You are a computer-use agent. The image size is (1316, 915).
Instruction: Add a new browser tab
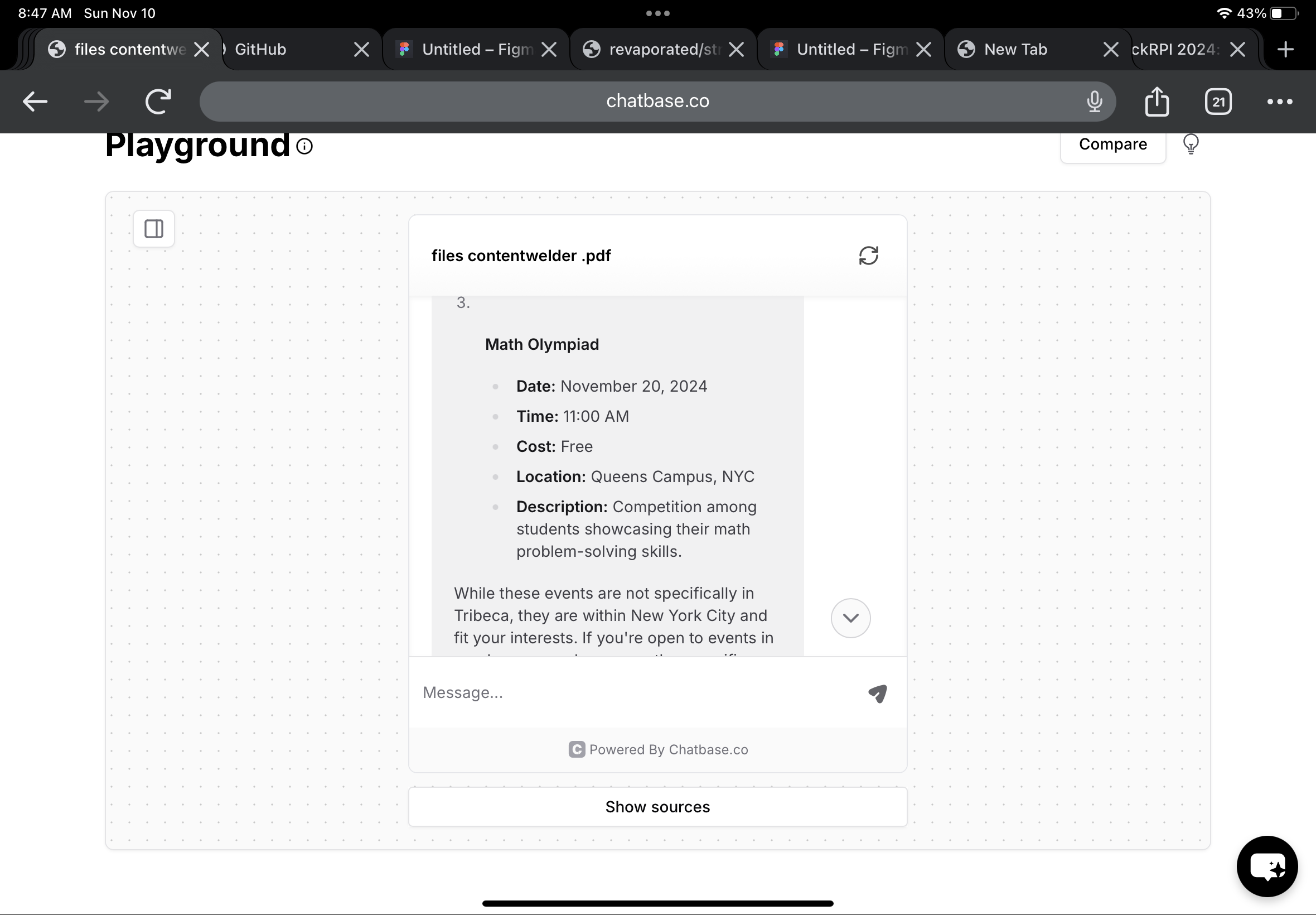[1285, 49]
